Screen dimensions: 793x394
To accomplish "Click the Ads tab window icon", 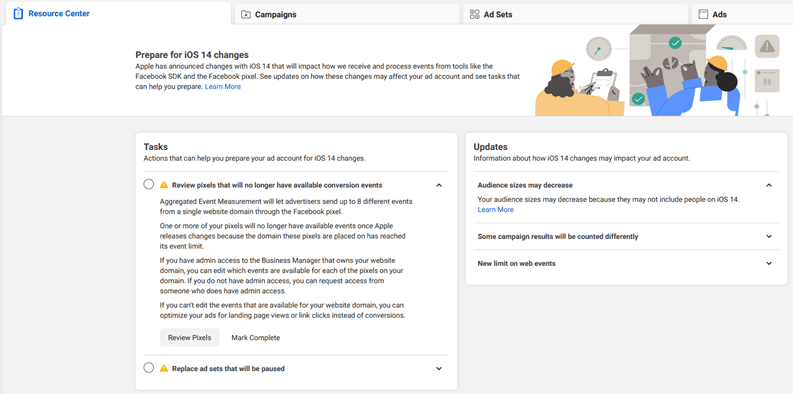I will 703,14.
